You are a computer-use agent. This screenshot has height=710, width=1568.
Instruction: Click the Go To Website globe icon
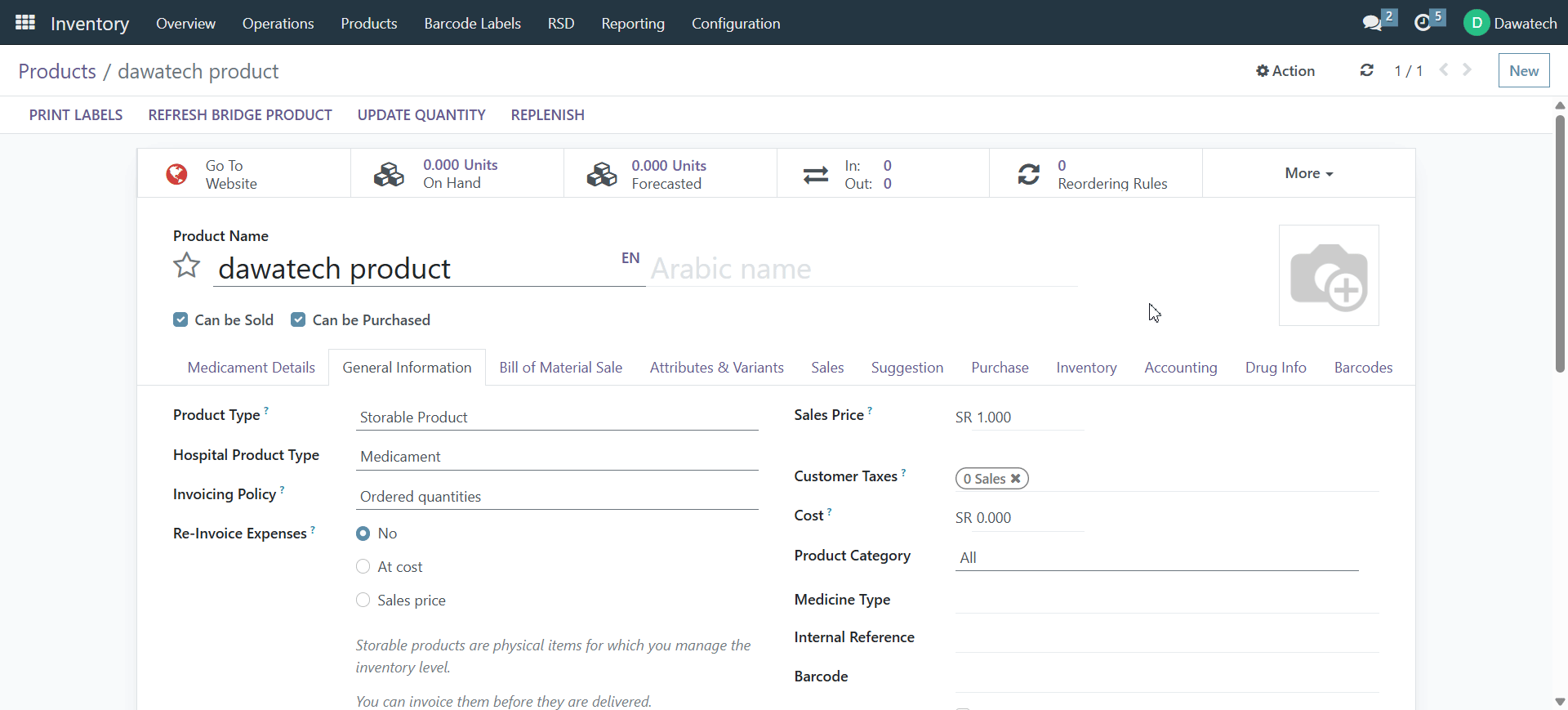176,174
